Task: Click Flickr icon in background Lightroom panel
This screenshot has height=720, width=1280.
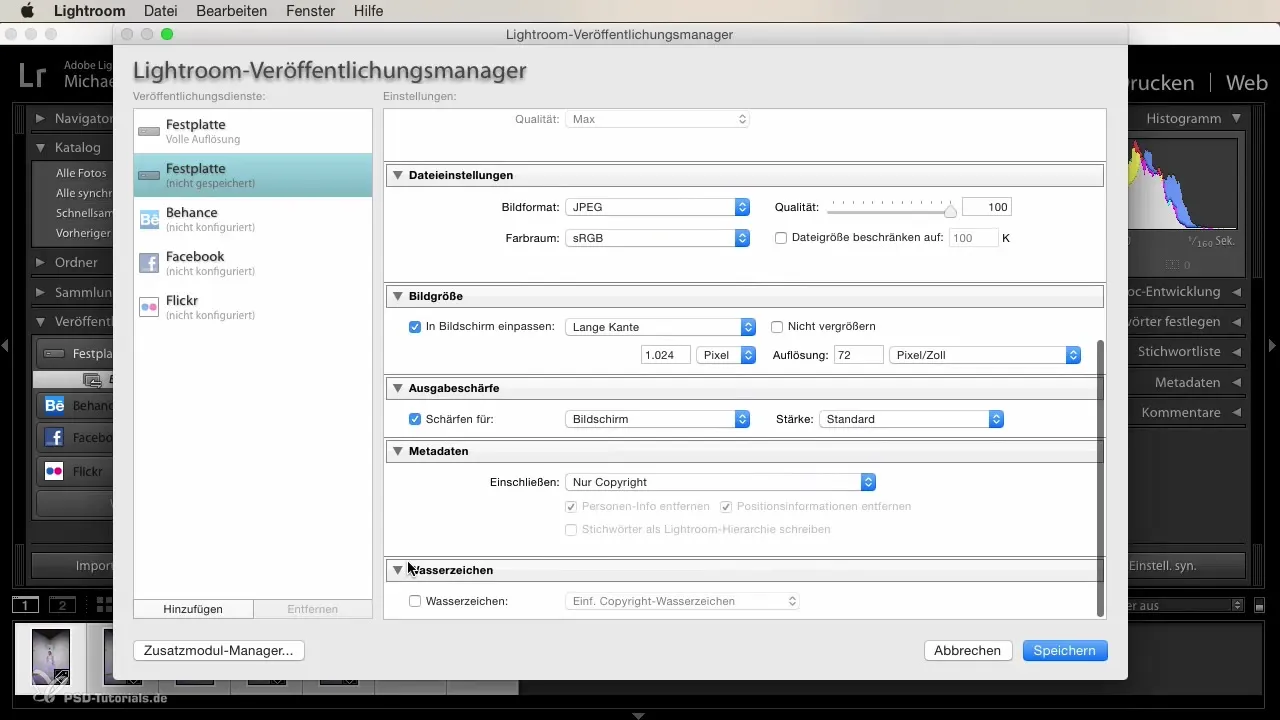Action: click(54, 471)
